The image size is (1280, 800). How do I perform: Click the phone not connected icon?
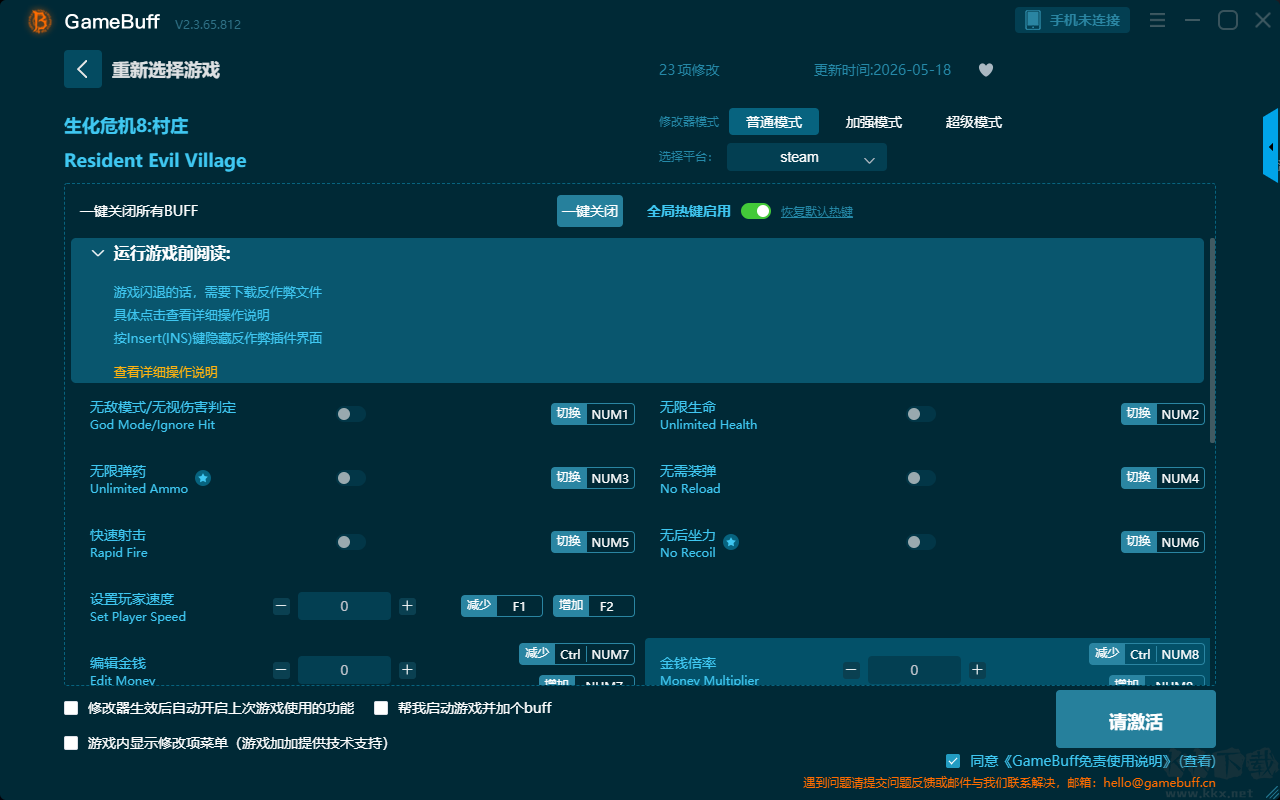pos(1033,20)
